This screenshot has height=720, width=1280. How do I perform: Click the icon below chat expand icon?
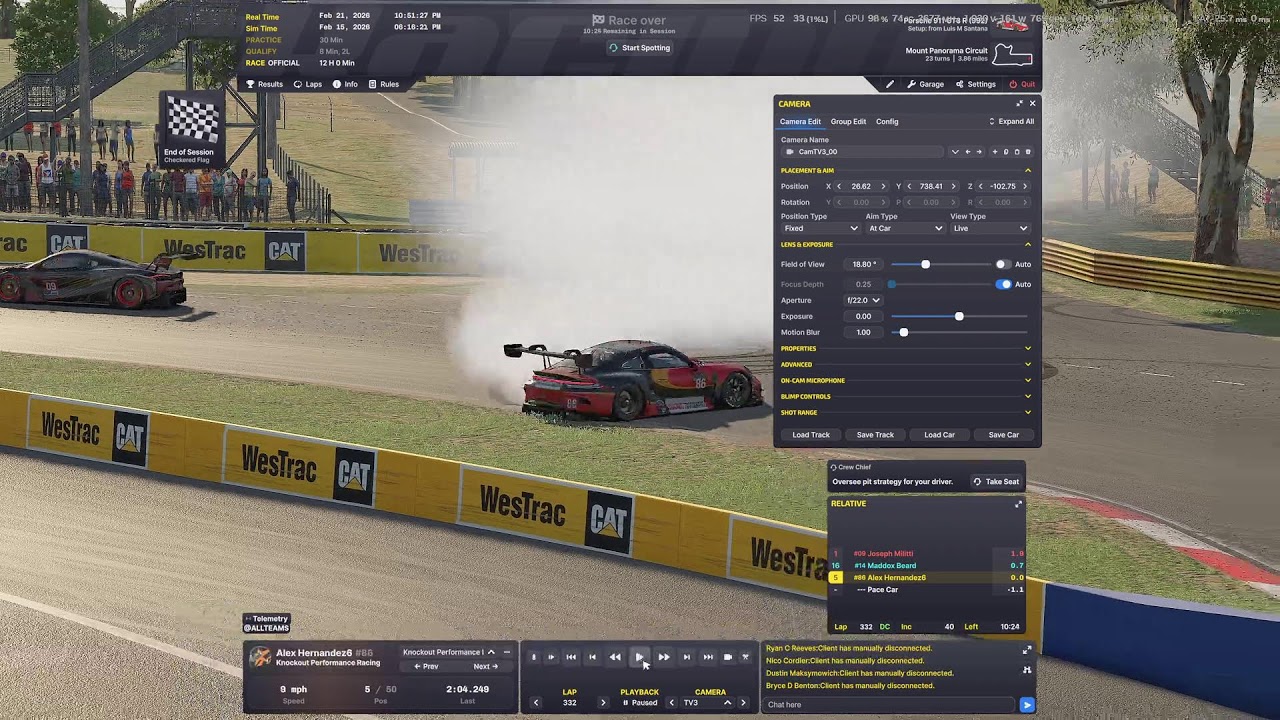pyautogui.click(x=1027, y=670)
